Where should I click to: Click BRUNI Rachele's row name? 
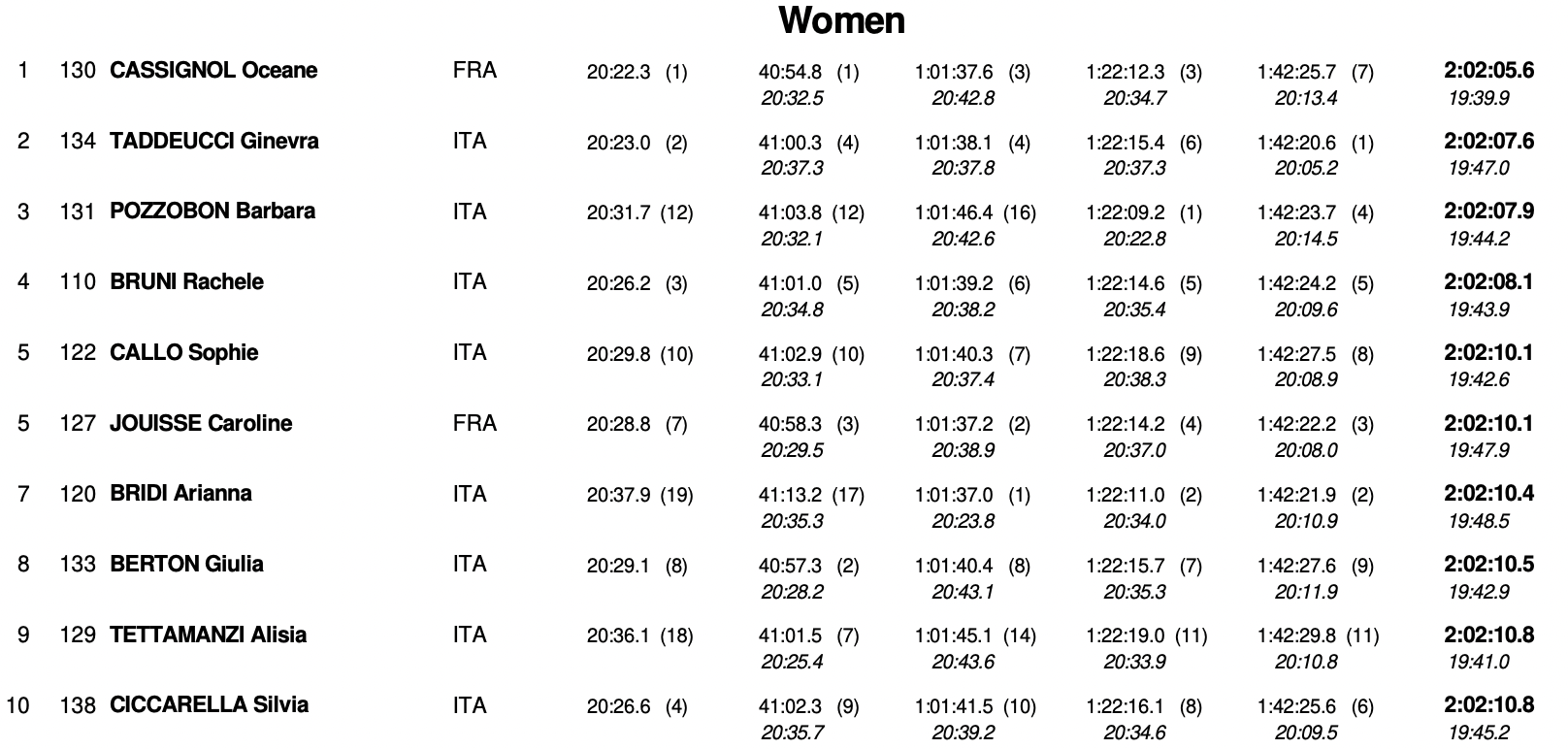[186, 281]
